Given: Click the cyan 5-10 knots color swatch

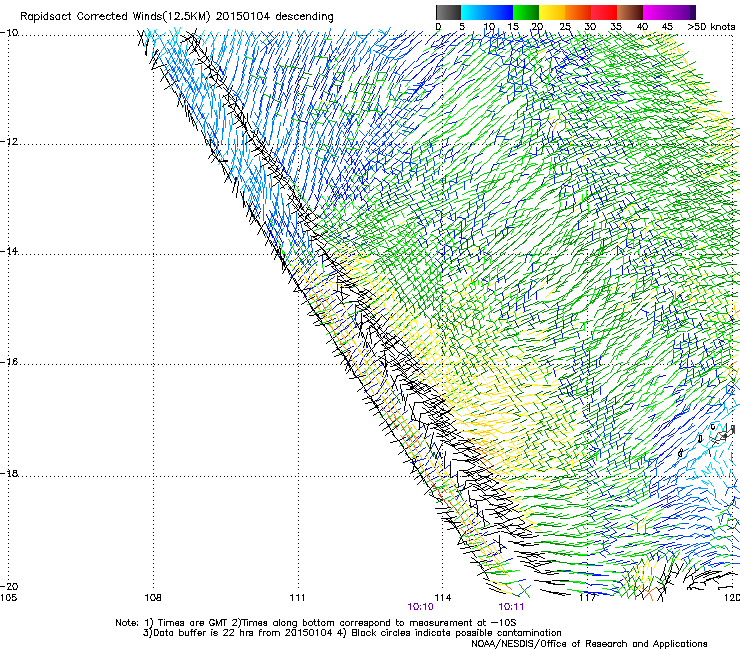Looking at the screenshot, I should pos(474,12).
